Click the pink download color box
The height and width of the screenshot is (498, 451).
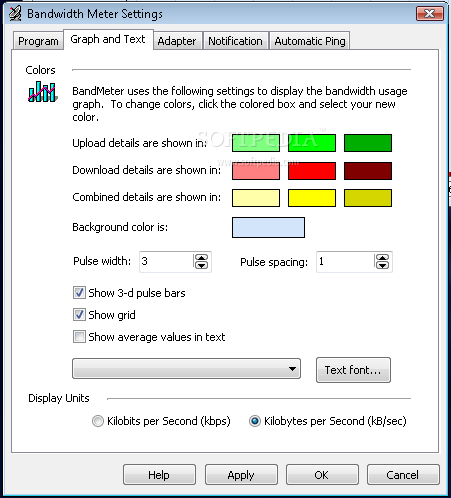coord(256,171)
